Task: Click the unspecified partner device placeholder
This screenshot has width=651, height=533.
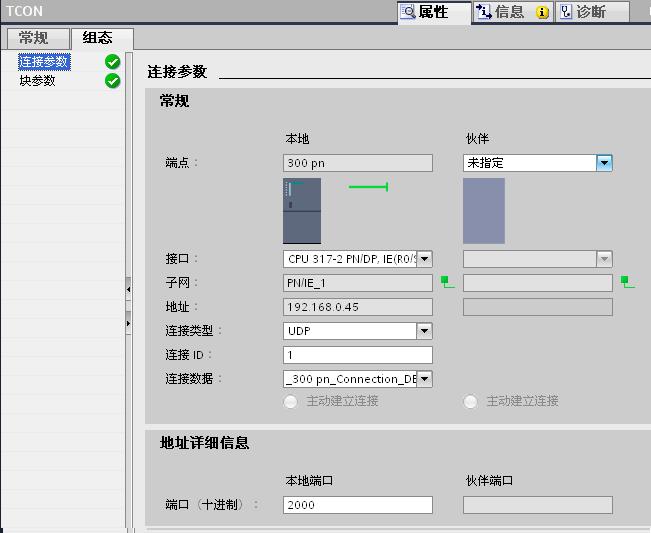Action: 484,211
